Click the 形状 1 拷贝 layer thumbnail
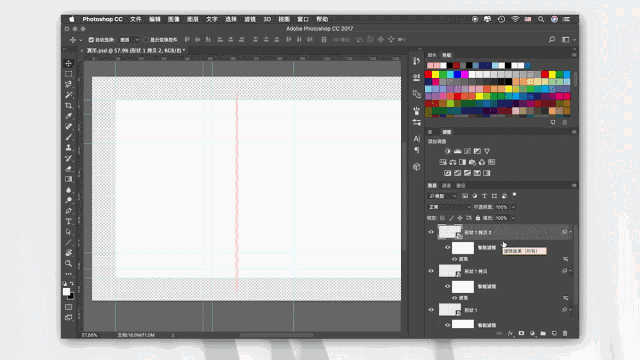The height and width of the screenshot is (360, 640). 450,271
